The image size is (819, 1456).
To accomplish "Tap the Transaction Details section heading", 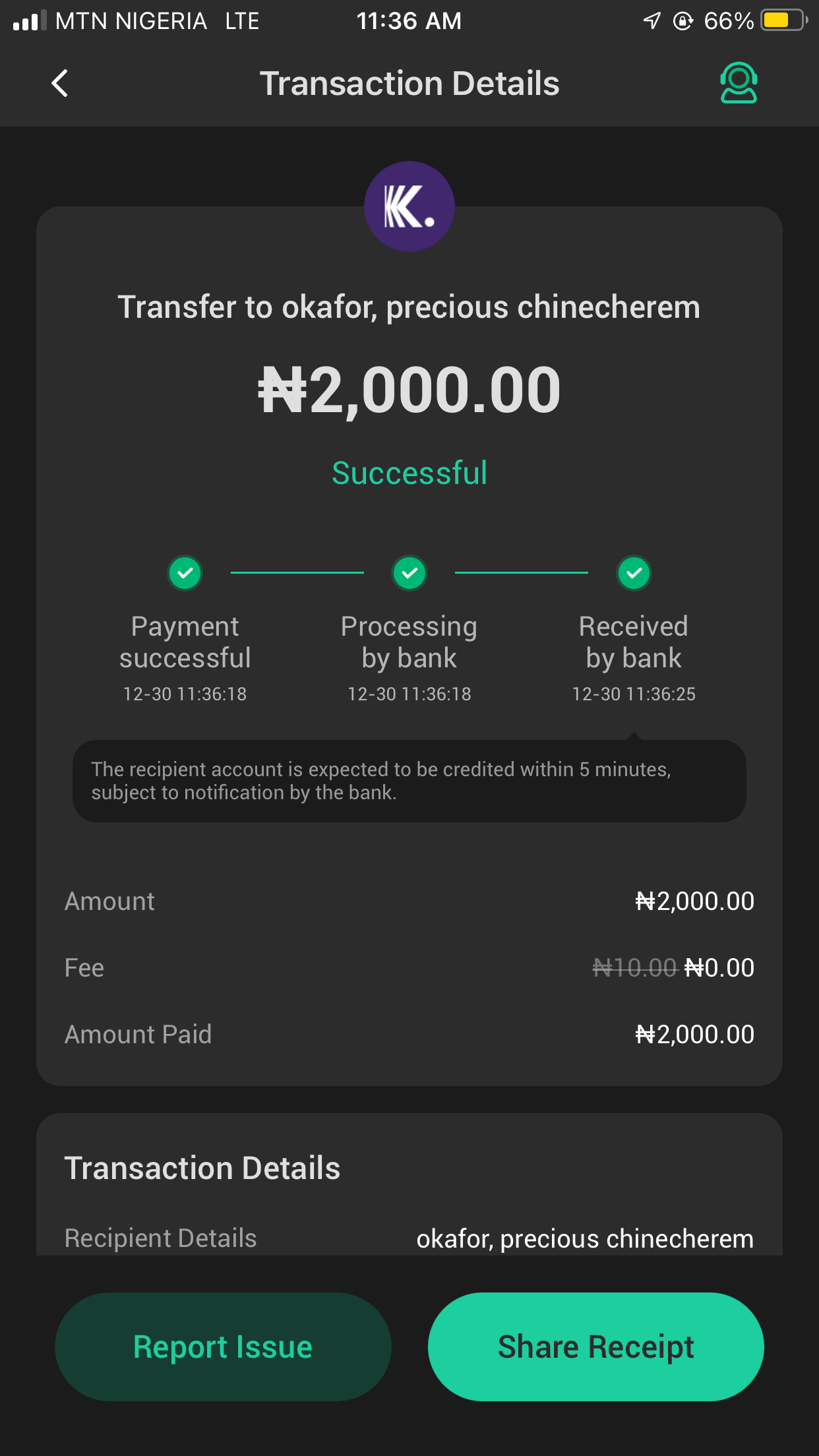I will click(x=202, y=1168).
